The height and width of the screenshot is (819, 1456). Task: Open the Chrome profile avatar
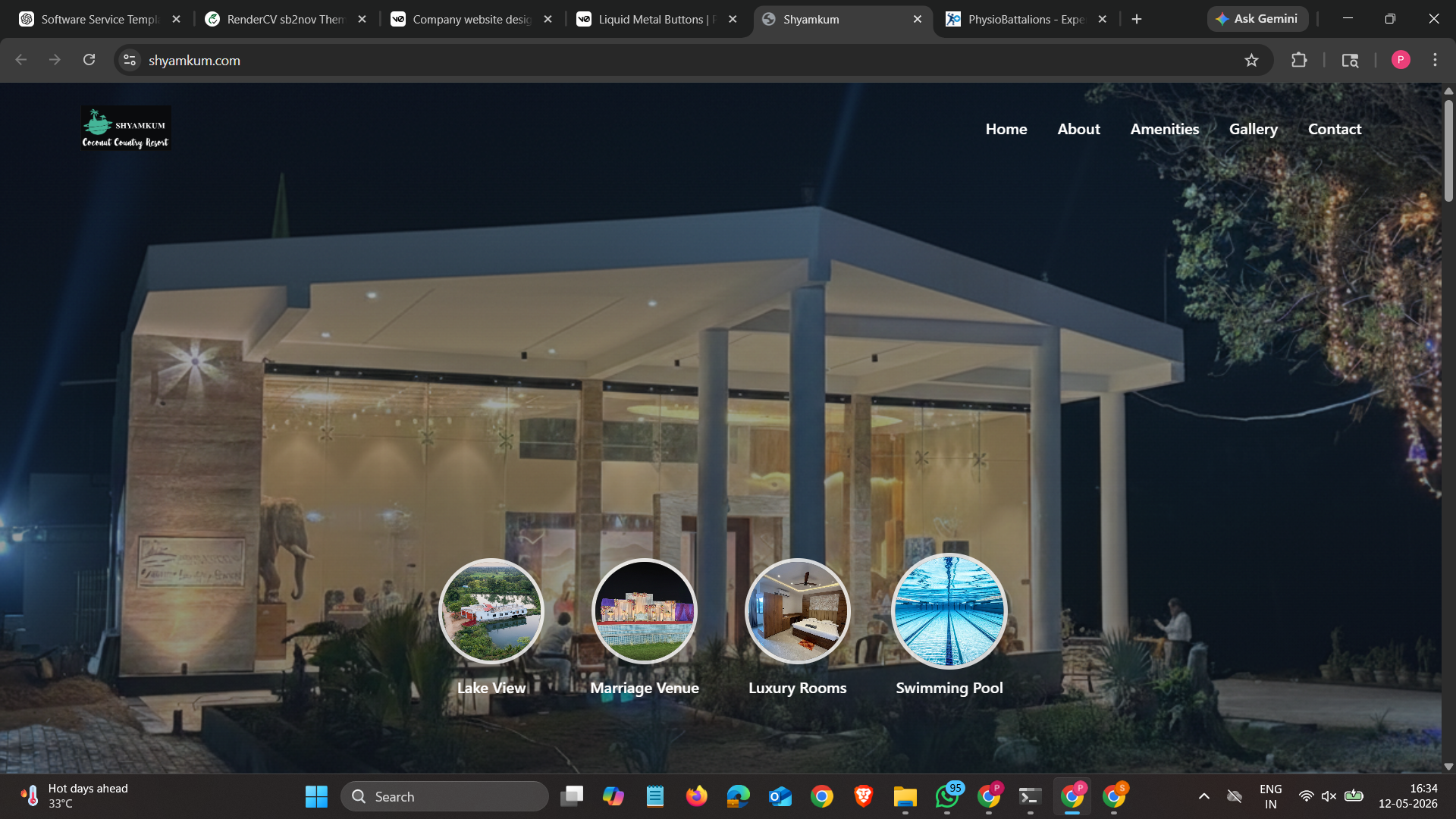click(1401, 60)
